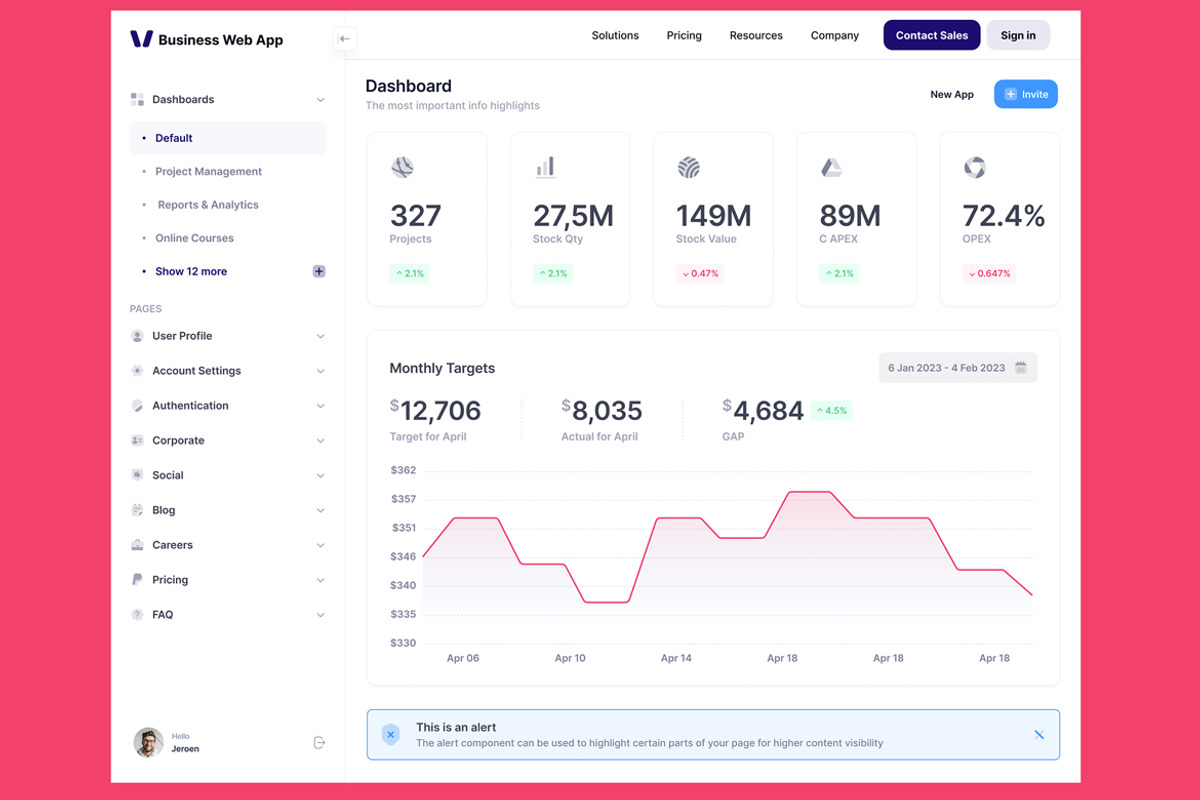
Task: Click the Authentication shield icon
Action: [137, 406]
